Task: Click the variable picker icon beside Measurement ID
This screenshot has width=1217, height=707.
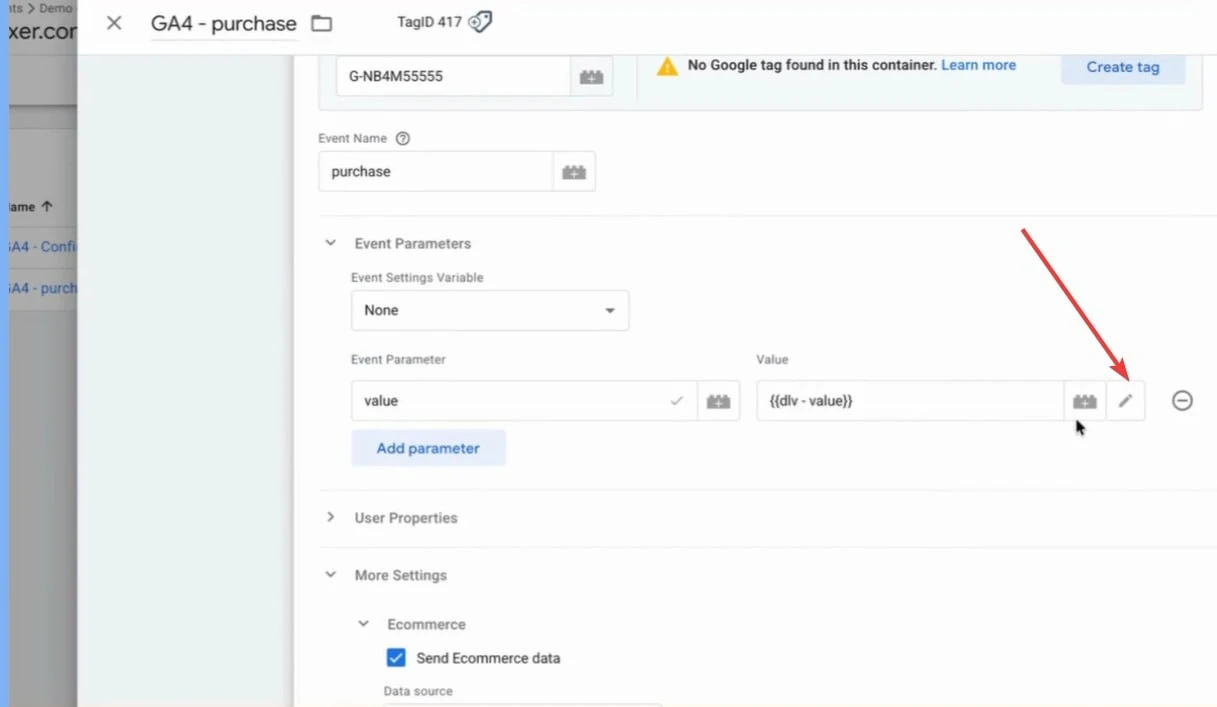Action: pyautogui.click(x=591, y=77)
